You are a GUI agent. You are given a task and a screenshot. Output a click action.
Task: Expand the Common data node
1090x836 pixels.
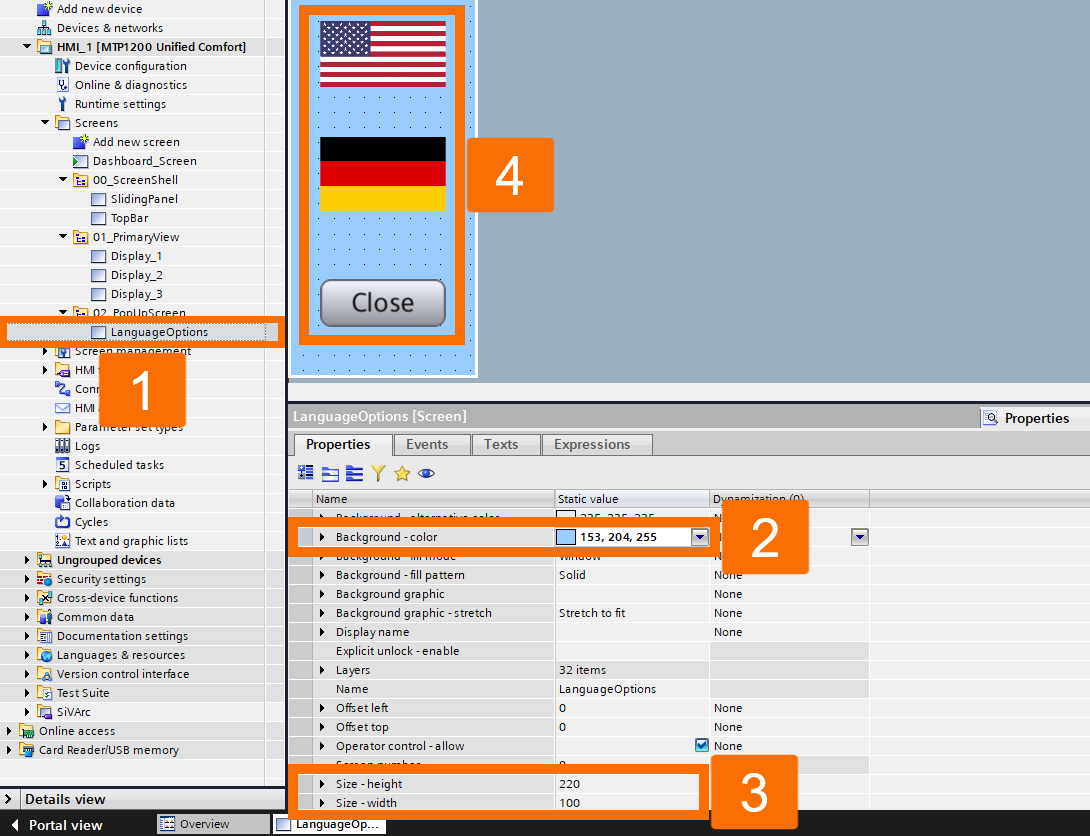click(27, 617)
